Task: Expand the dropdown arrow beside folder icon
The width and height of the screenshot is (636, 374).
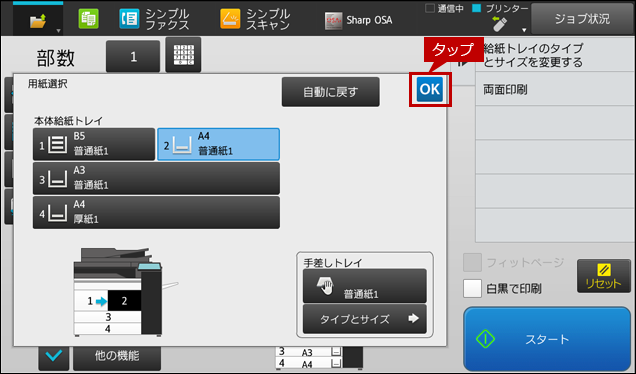Action: coord(58,31)
